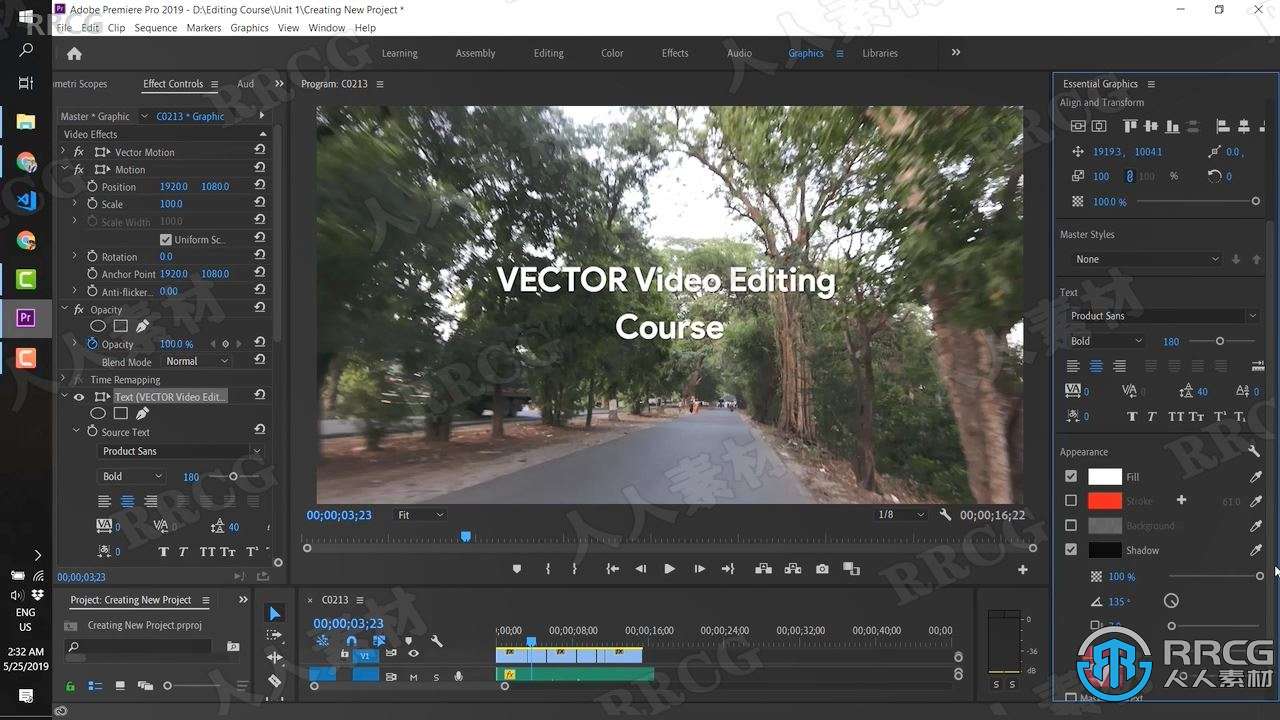Open the Sequence menu
The height and width of the screenshot is (720, 1280).
pyautogui.click(x=155, y=28)
